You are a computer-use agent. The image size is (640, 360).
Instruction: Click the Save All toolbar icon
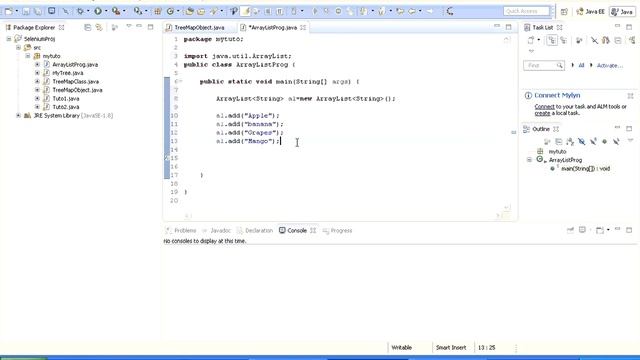tap(37, 11)
